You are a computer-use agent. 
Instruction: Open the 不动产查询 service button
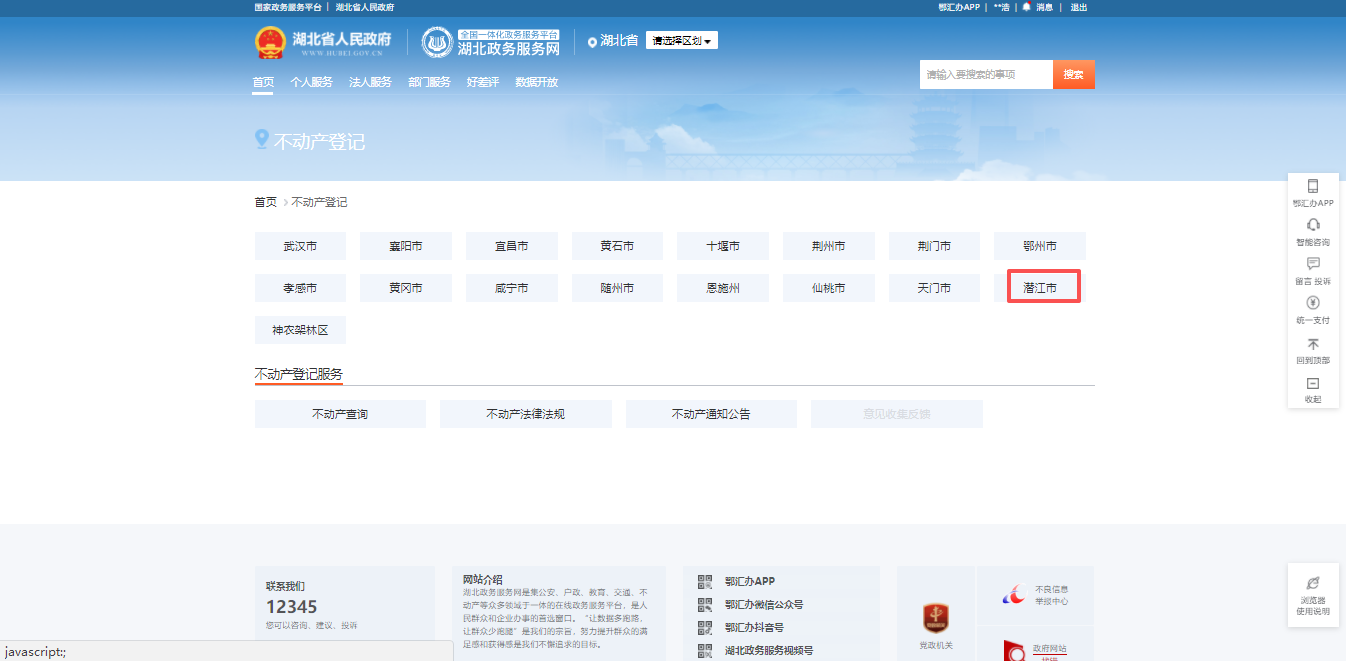(340, 414)
